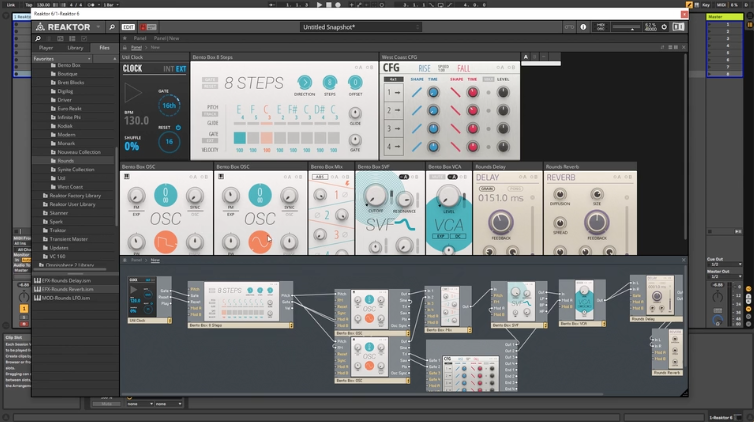Switch to the Library tab
Viewport: 754px width, 422px height.
(75, 48)
